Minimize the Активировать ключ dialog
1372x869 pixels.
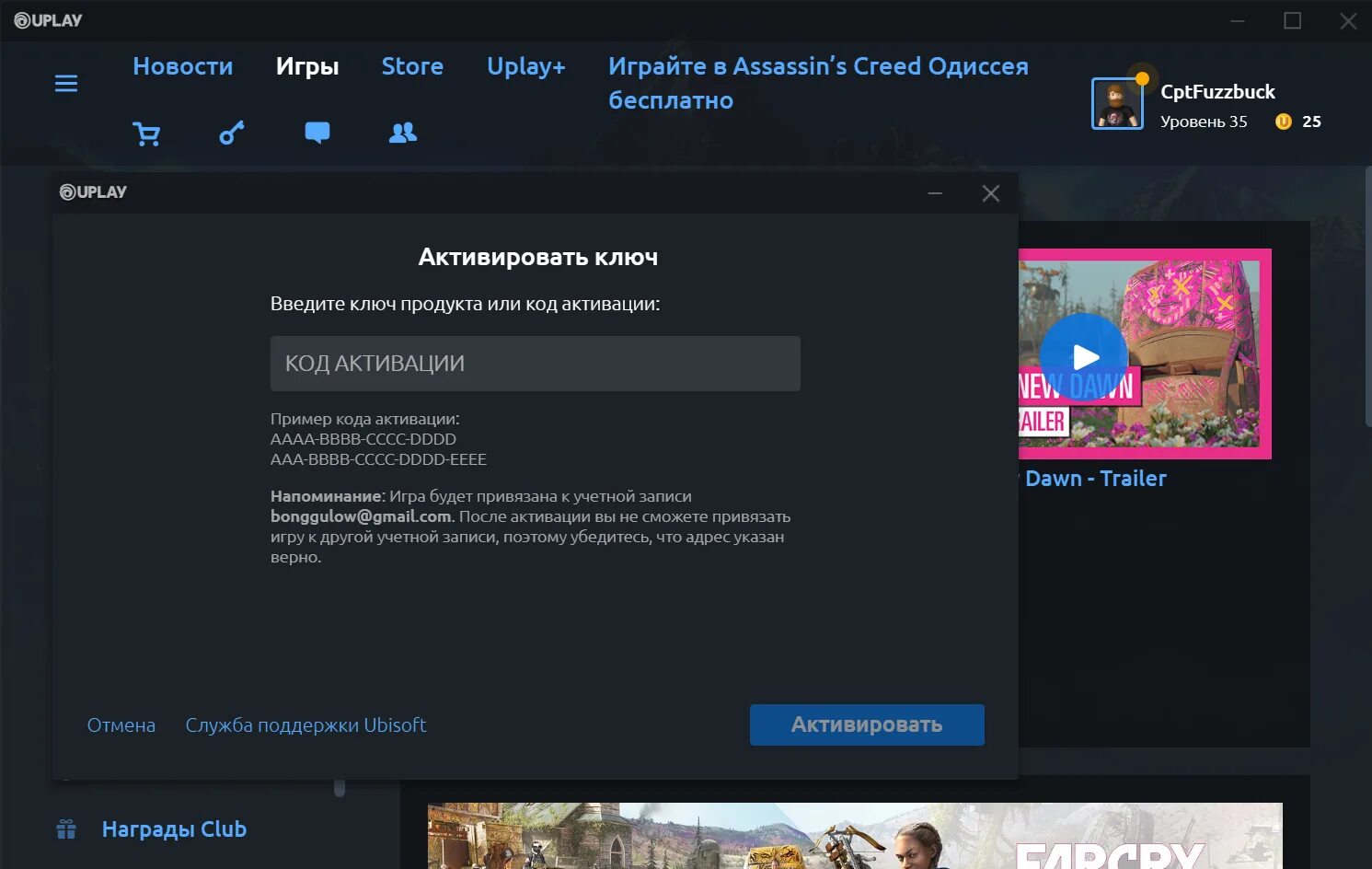coord(935,193)
